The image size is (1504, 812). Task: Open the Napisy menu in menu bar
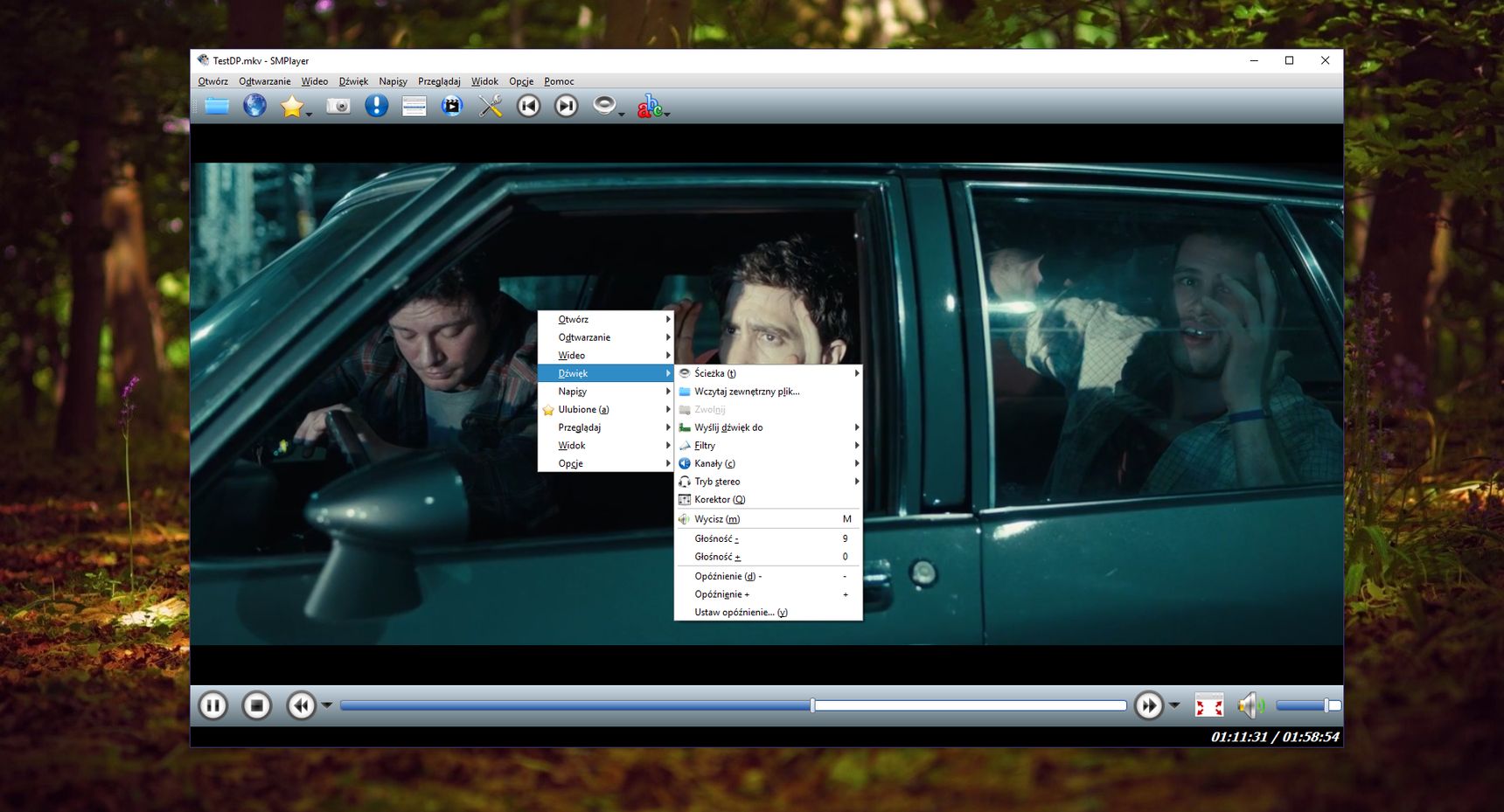pos(393,81)
